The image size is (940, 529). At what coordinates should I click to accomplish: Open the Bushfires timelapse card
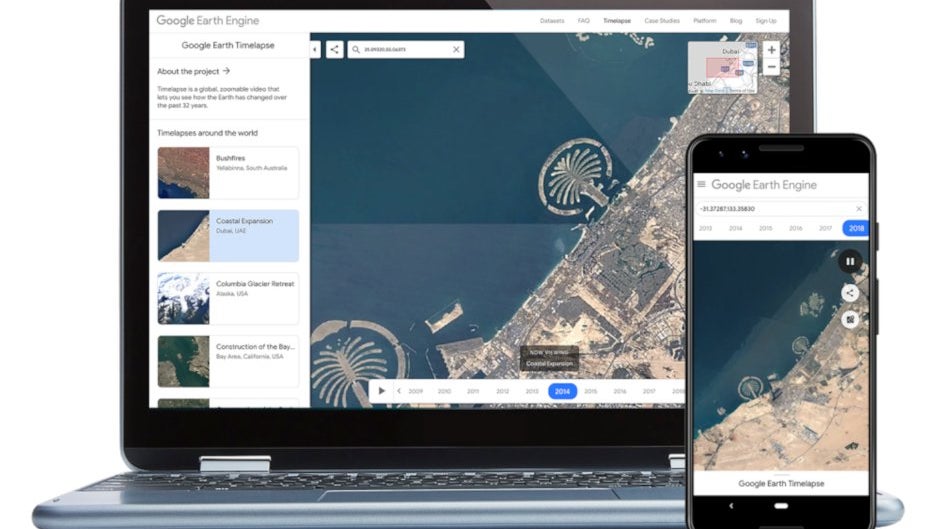(x=228, y=173)
